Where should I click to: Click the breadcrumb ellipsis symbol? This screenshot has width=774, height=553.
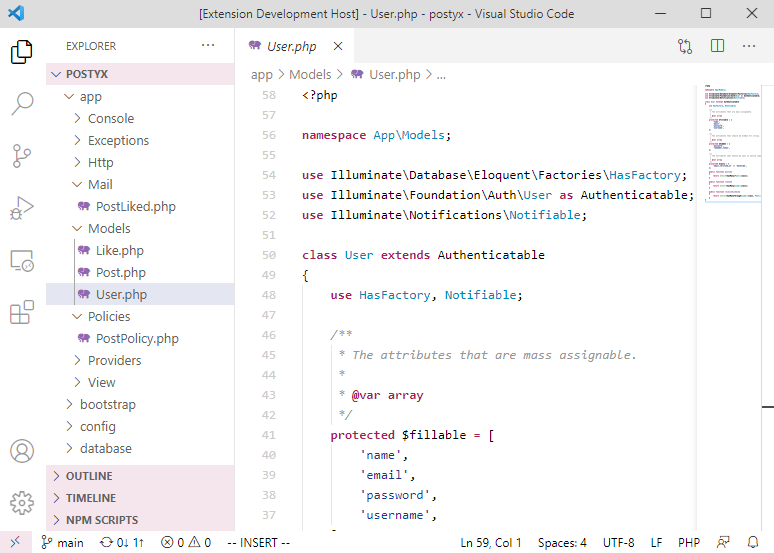pos(441,75)
